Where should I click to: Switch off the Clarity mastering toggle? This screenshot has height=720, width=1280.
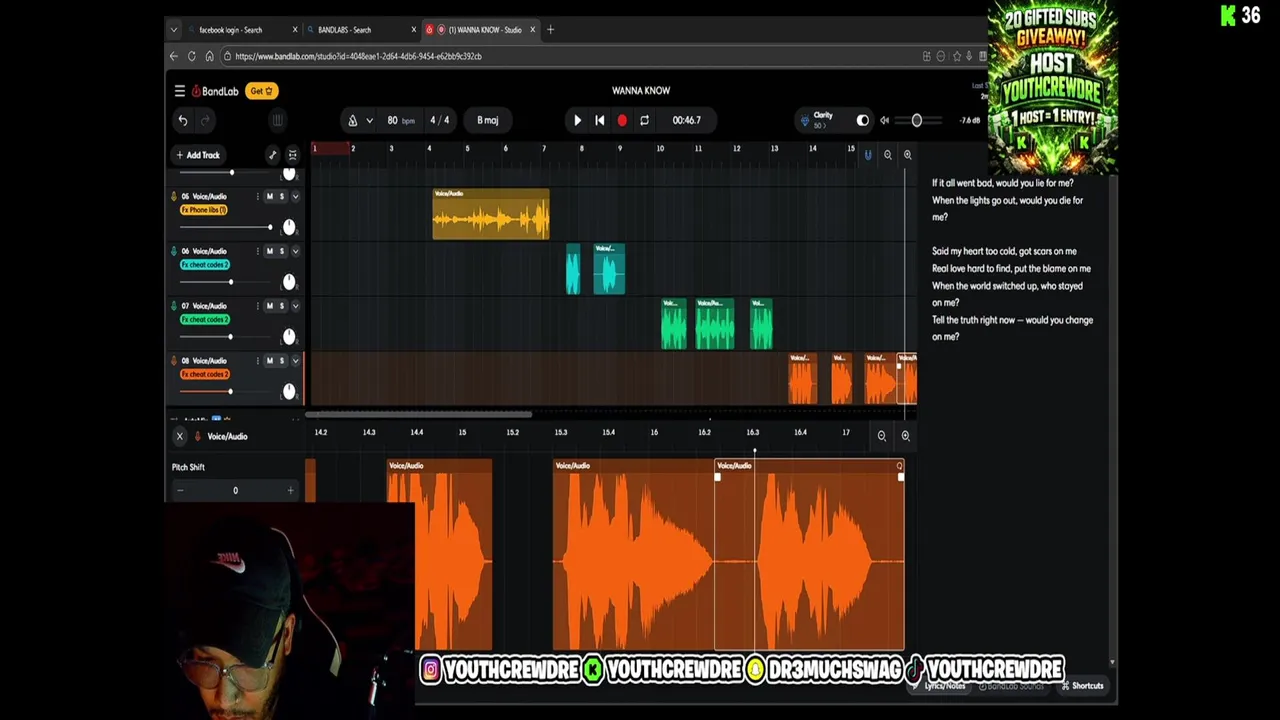863,120
